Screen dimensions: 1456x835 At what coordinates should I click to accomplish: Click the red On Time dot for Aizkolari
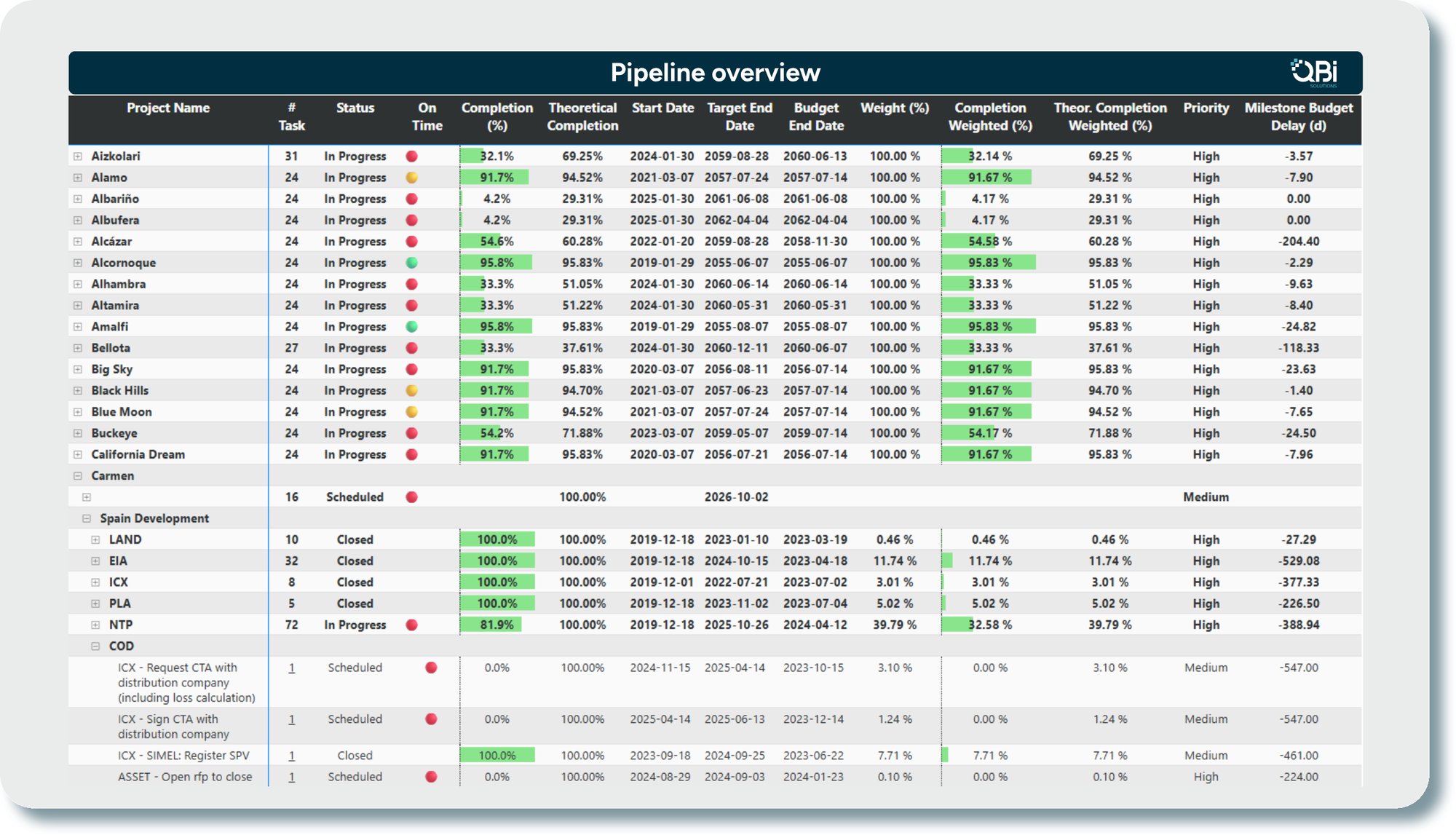tap(411, 157)
